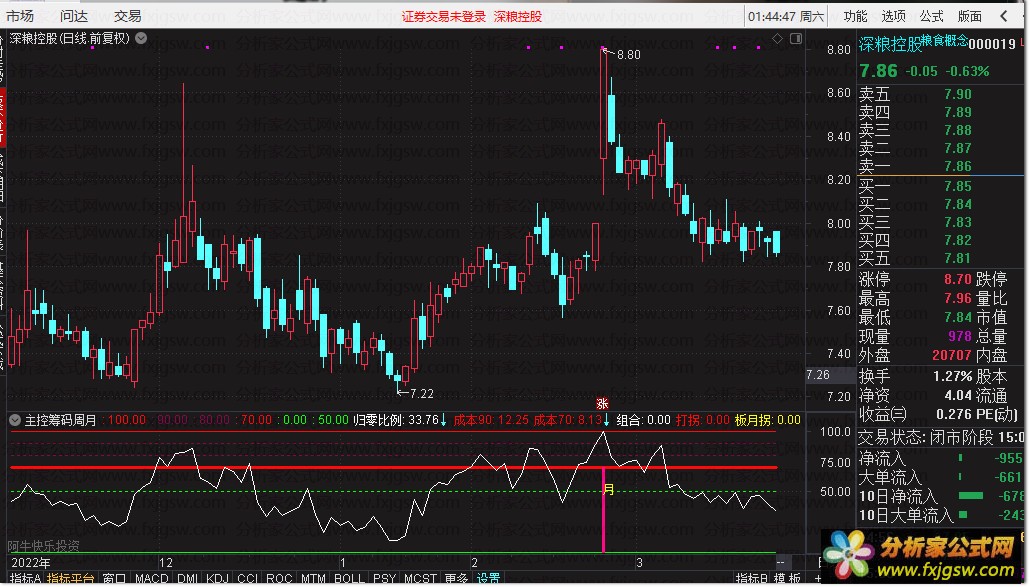Click the diamond icon at the chart's top right
The image size is (1031, 587).
(777, 39)
